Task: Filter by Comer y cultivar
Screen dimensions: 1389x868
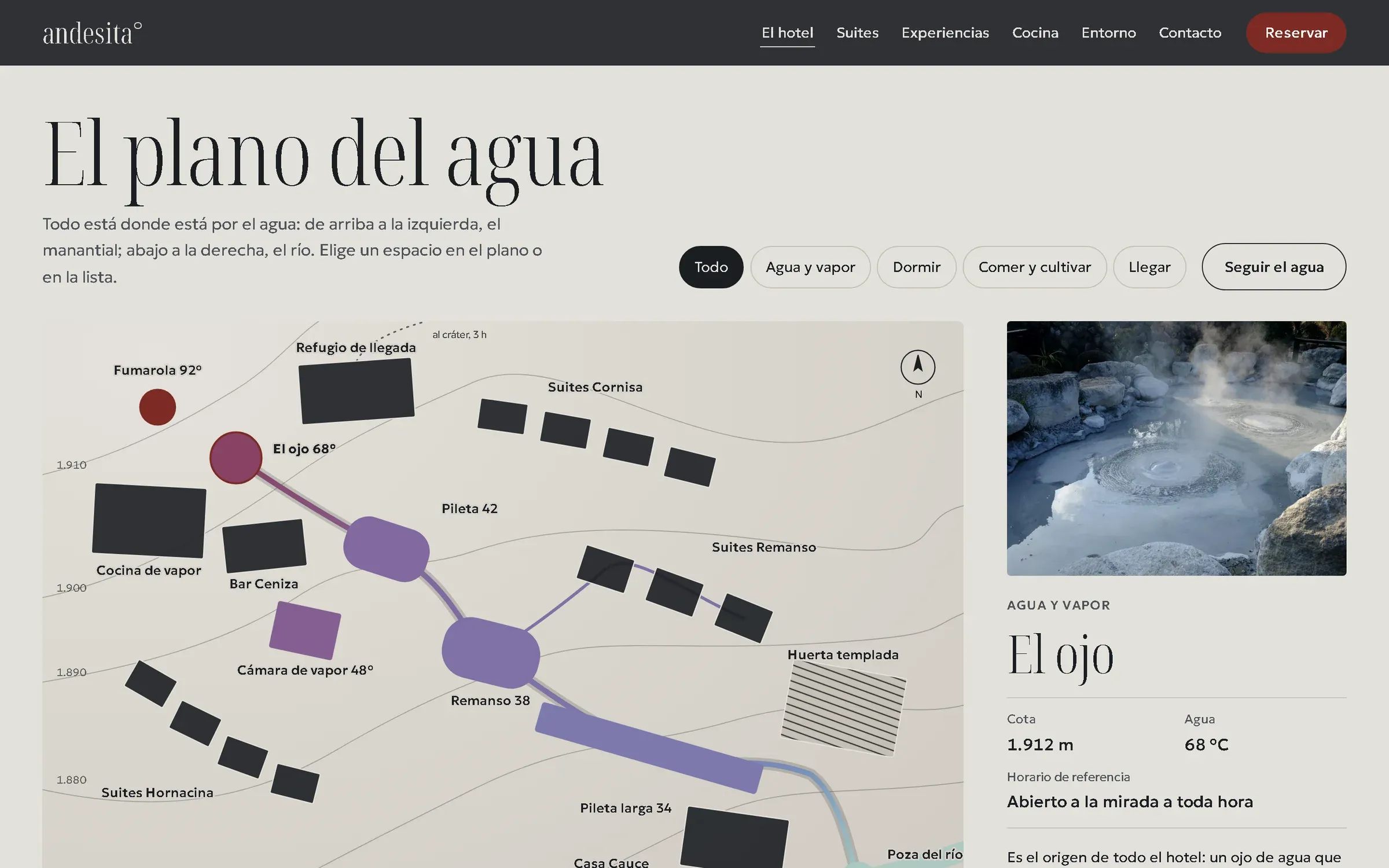Action: coord(1034,267)
